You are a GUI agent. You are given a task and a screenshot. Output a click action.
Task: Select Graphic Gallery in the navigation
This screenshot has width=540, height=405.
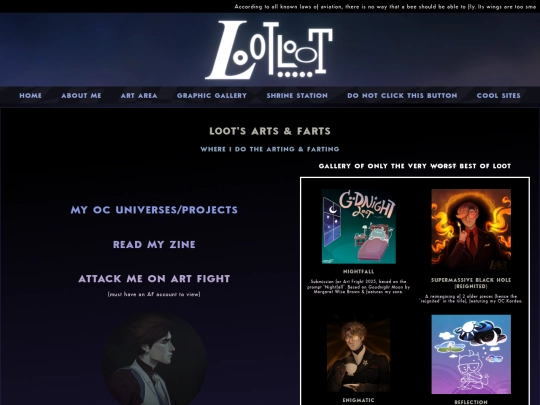(212, 96)
